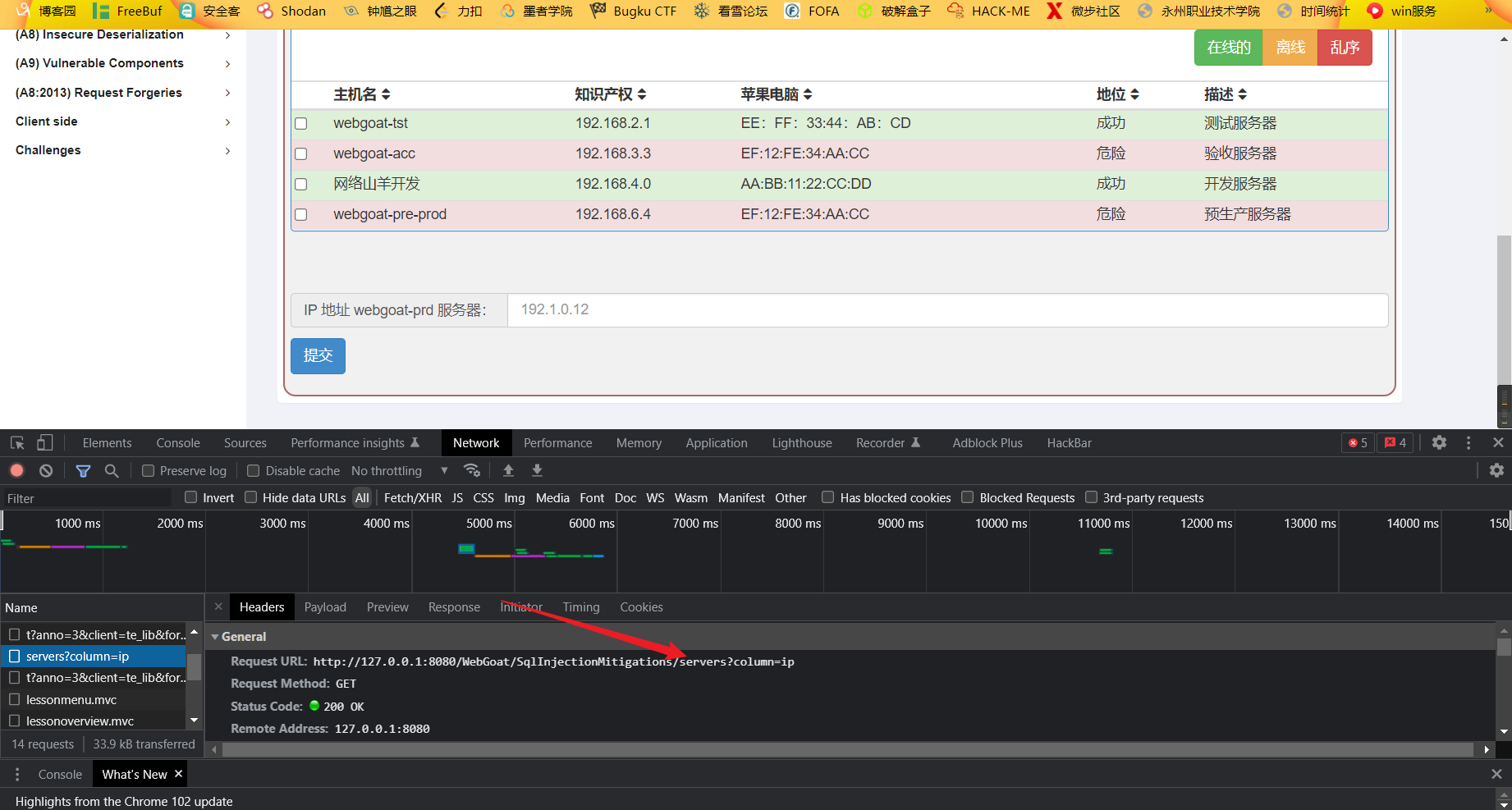1512x810 pixels.
Task: Enable Has blocked cookies checkbox
Action: pos(828,497)
